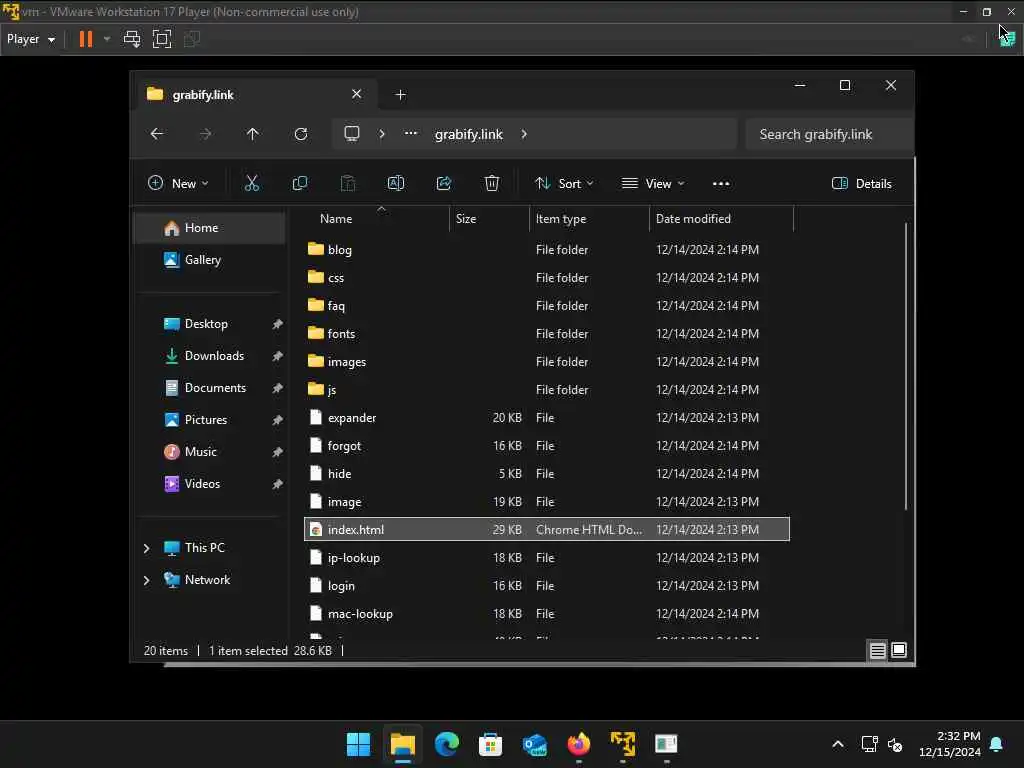
Task: Expand breadcrumb chevron after monitor icon
Action: (x=382, y=134)
